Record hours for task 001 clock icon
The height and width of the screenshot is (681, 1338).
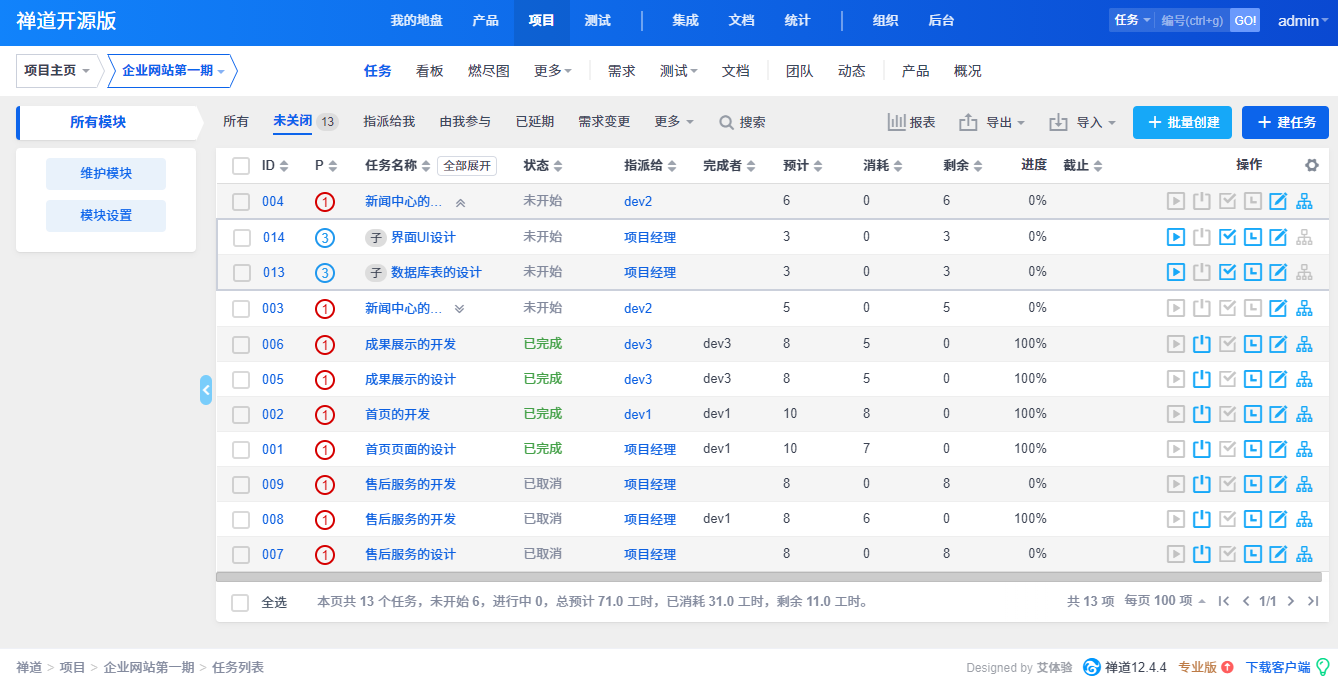point(1253,449)
